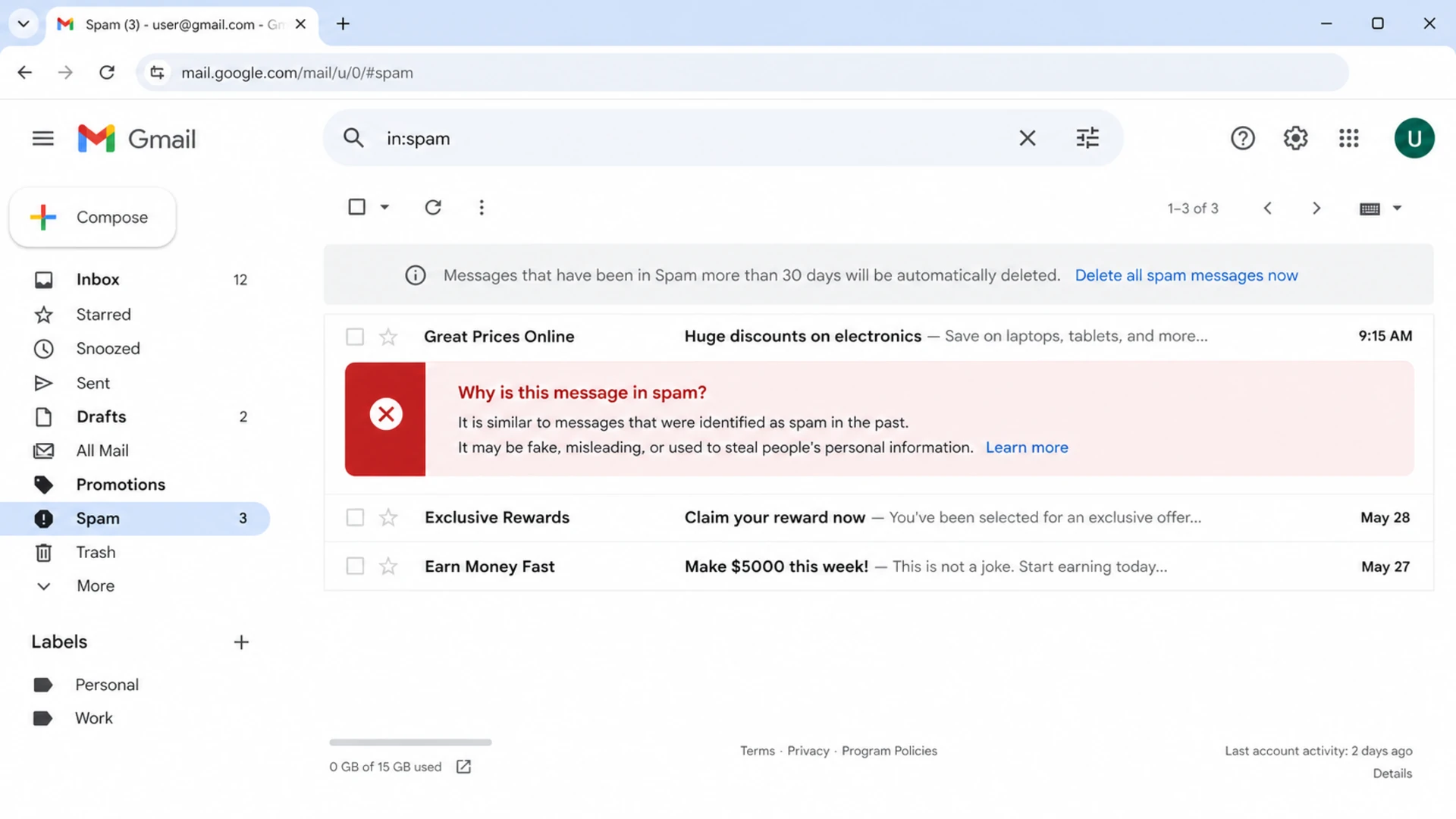Click Learn more in spam warning

[x=1027, y=447]
